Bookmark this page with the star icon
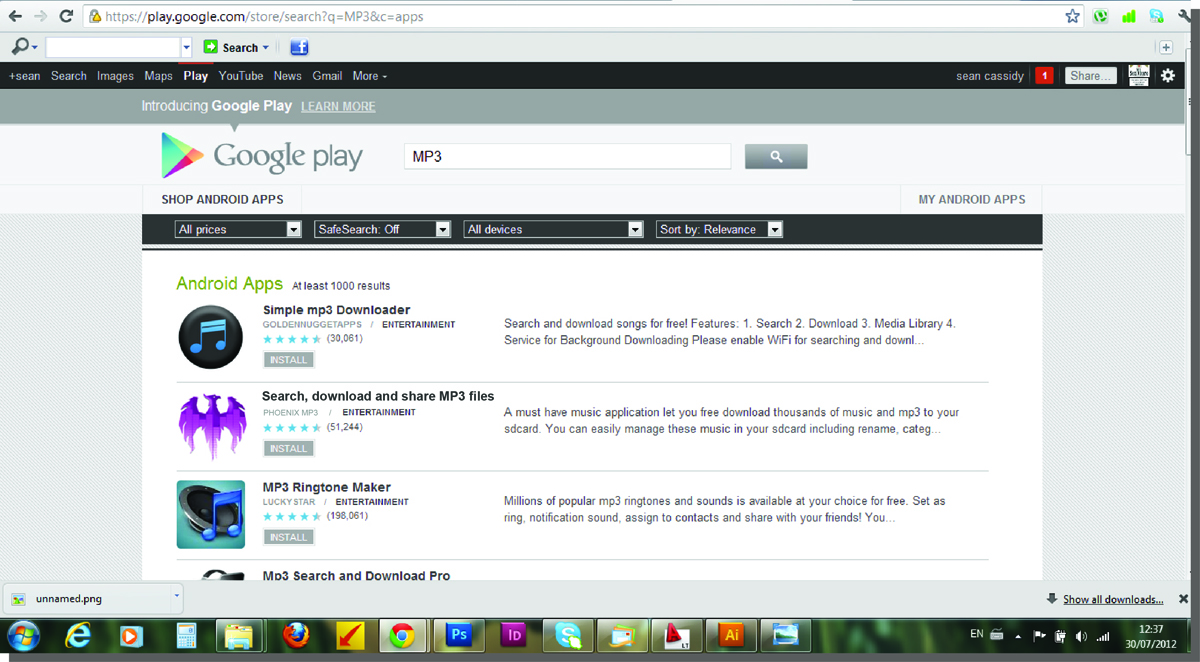1200x662 pixels. 1072,16
